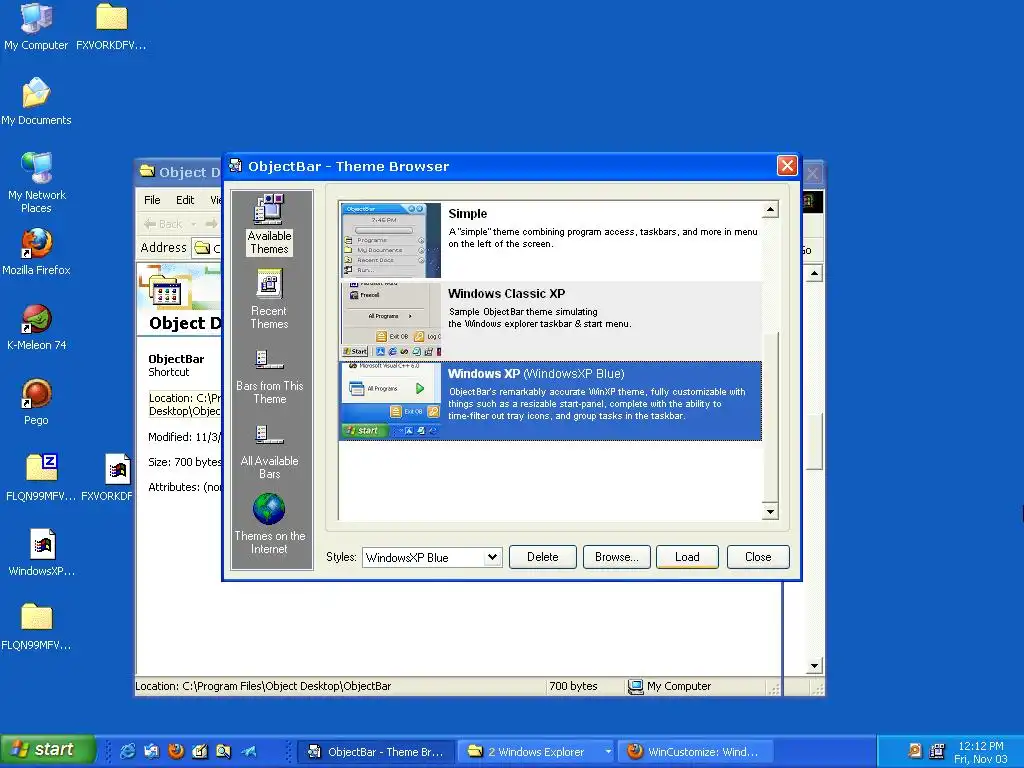Click the theme list scroll up arrow
Screen dimensions: 1024x768
pyautogui.click(x=771, y=210)
